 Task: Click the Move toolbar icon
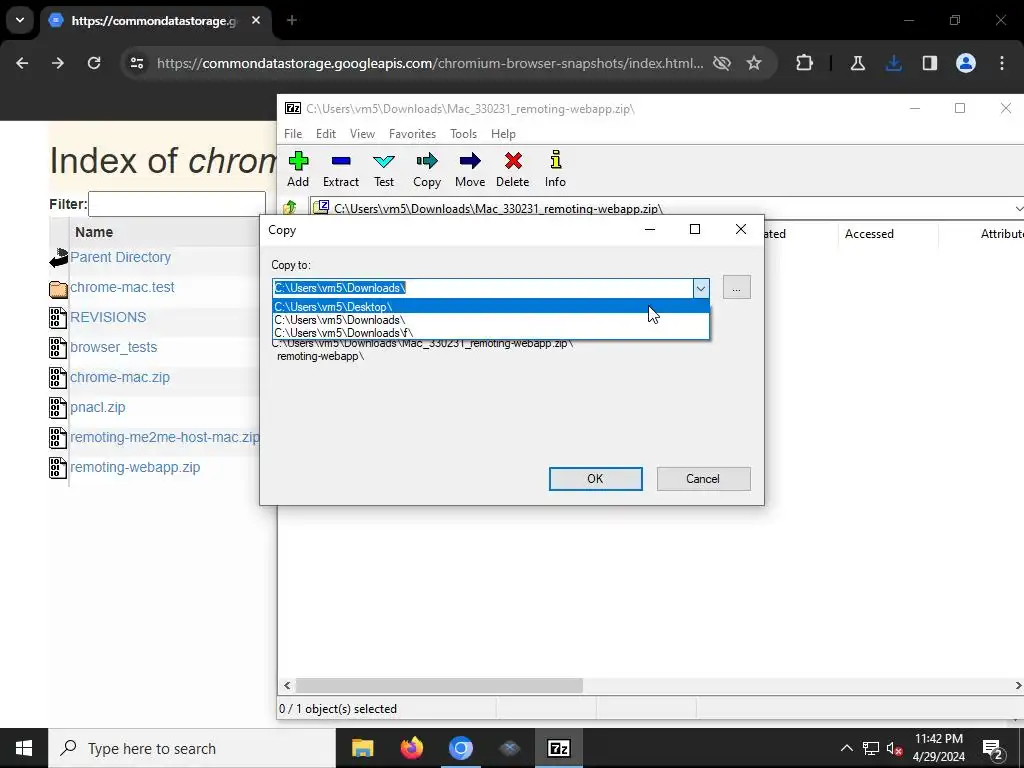470,169
